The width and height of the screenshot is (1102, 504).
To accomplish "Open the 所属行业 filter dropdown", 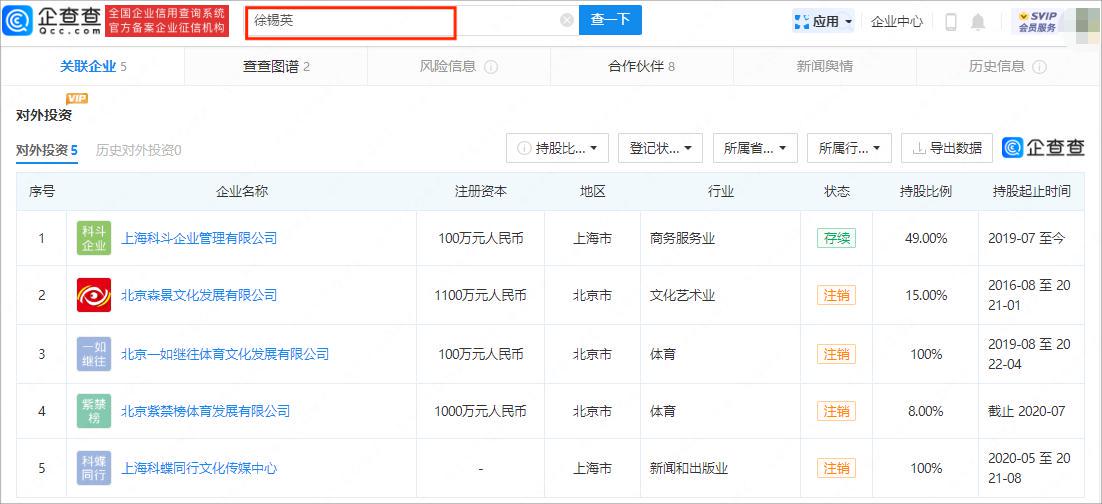I will pos(849,148).
